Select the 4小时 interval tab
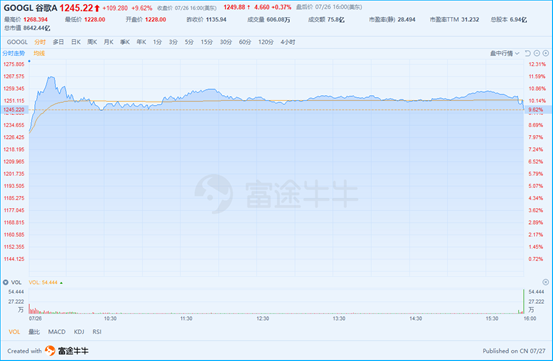553x361 pixels. (x=288, y=42)
